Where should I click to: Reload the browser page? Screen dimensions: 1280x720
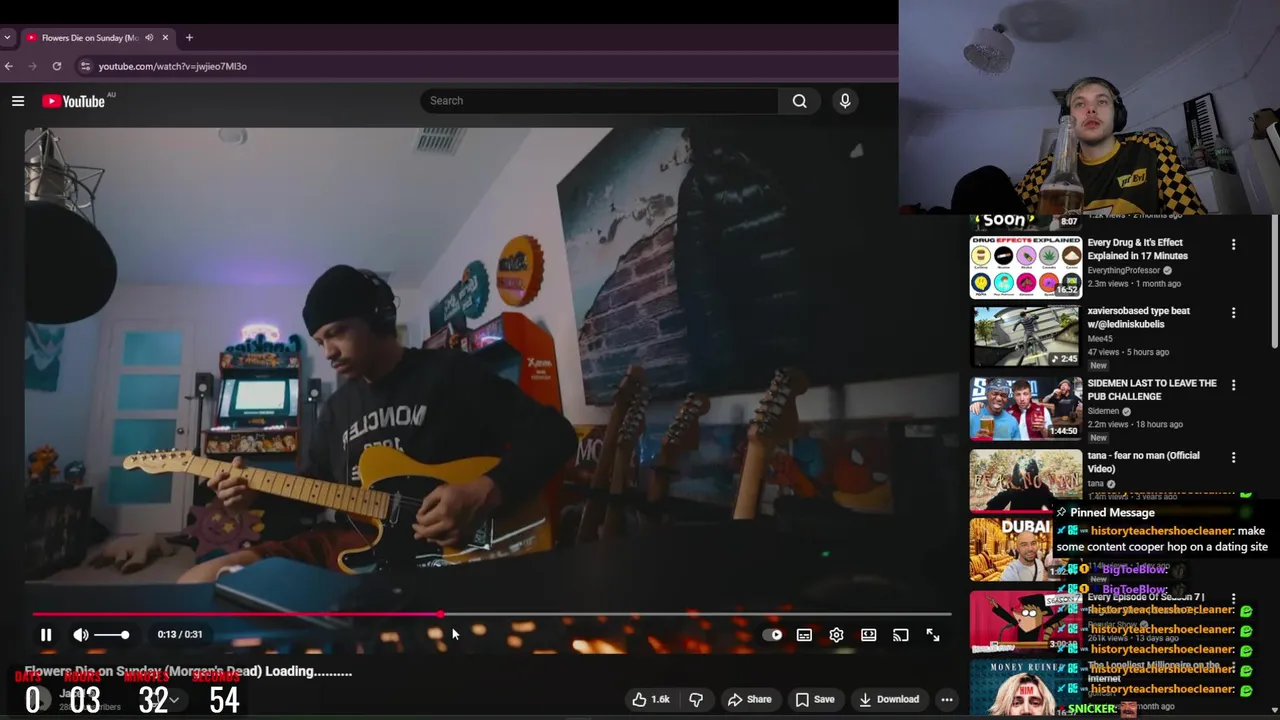[x=57, y=66]
